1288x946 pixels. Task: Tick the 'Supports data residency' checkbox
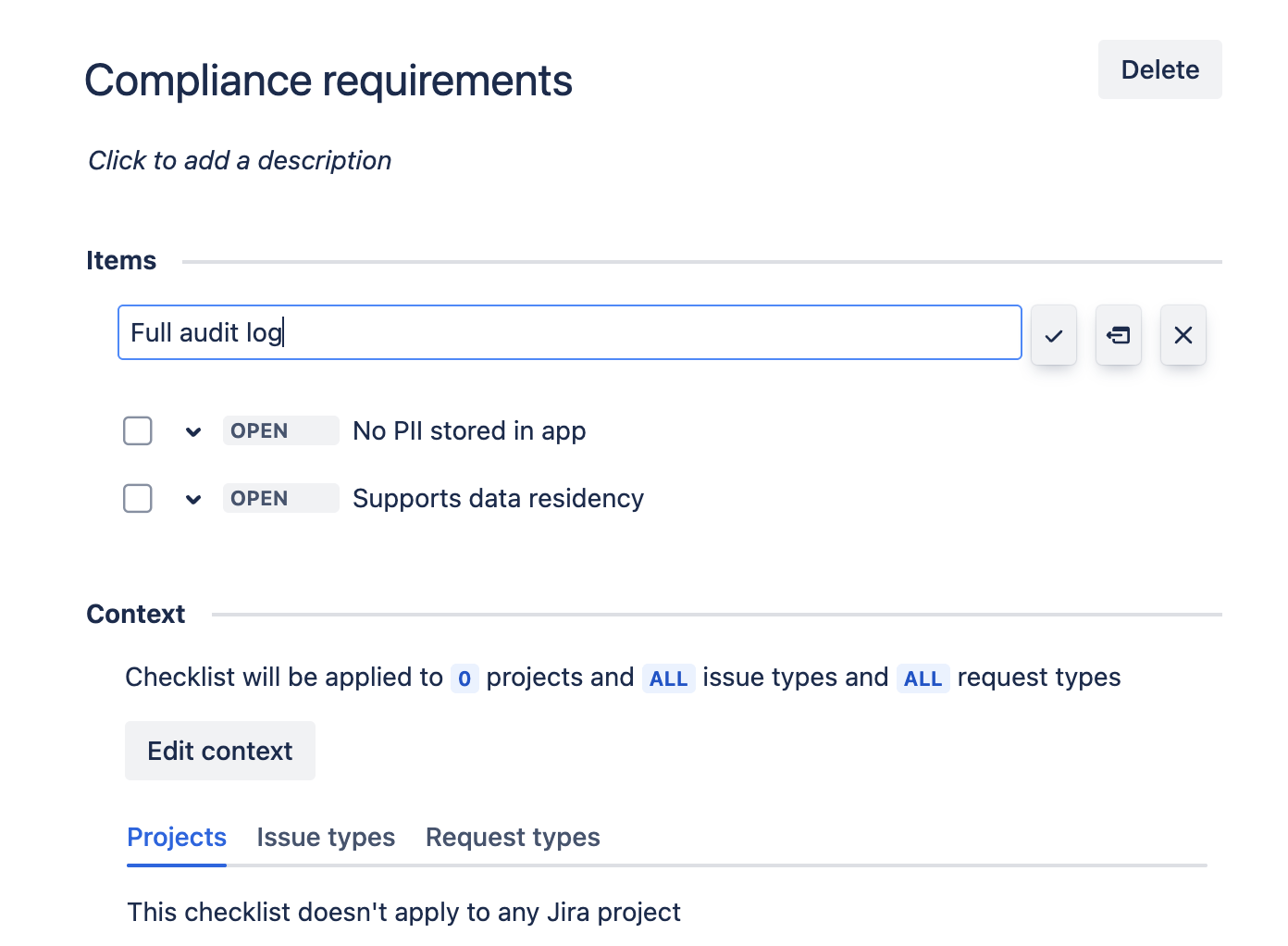click(x=138, y=498)
